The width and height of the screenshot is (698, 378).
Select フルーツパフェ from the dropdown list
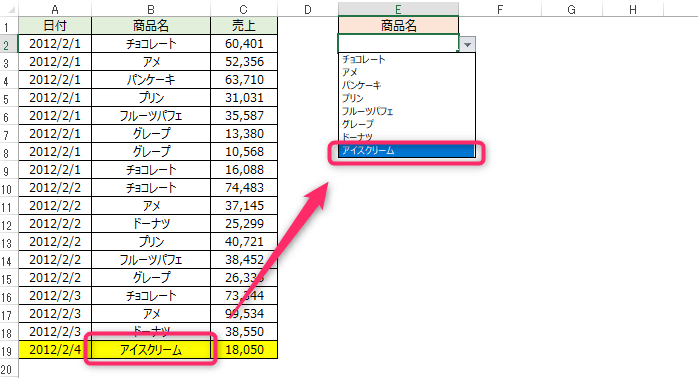[406, 111]
